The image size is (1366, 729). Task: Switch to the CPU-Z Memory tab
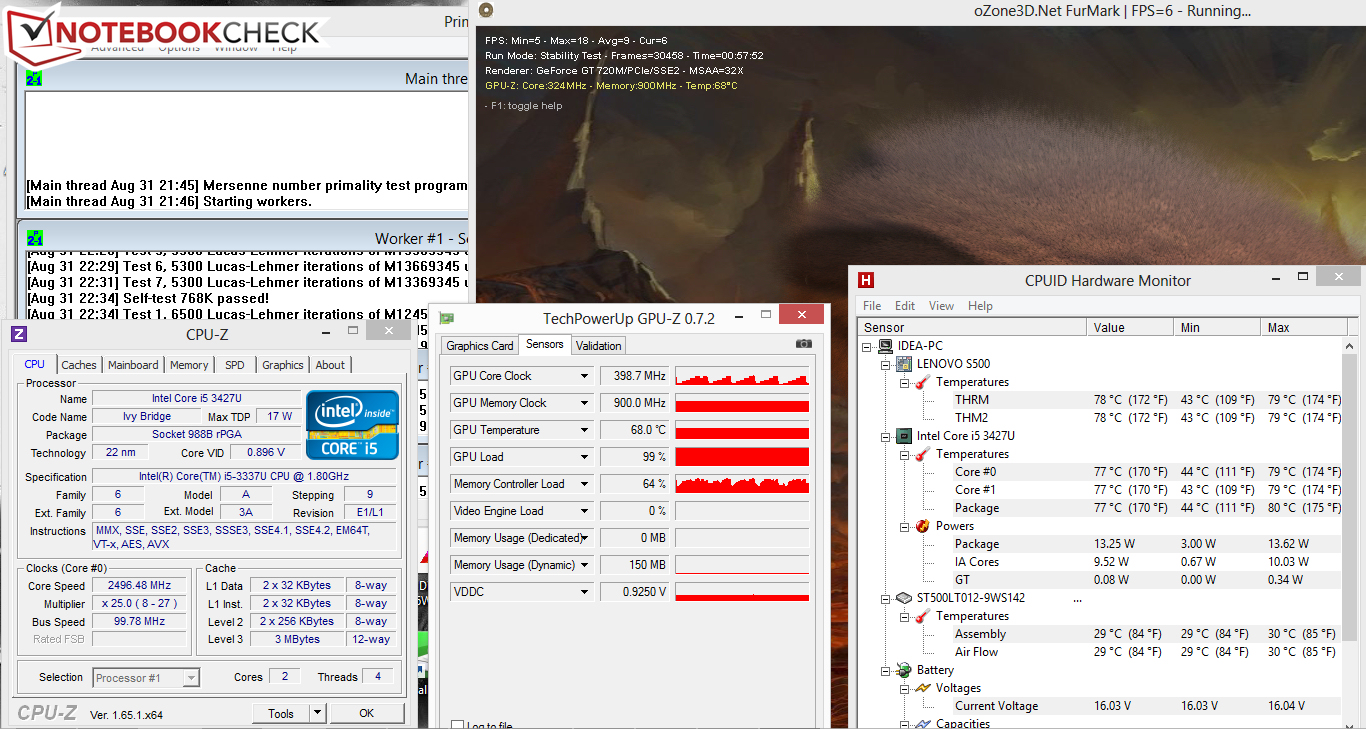click(x=189, y=366)
